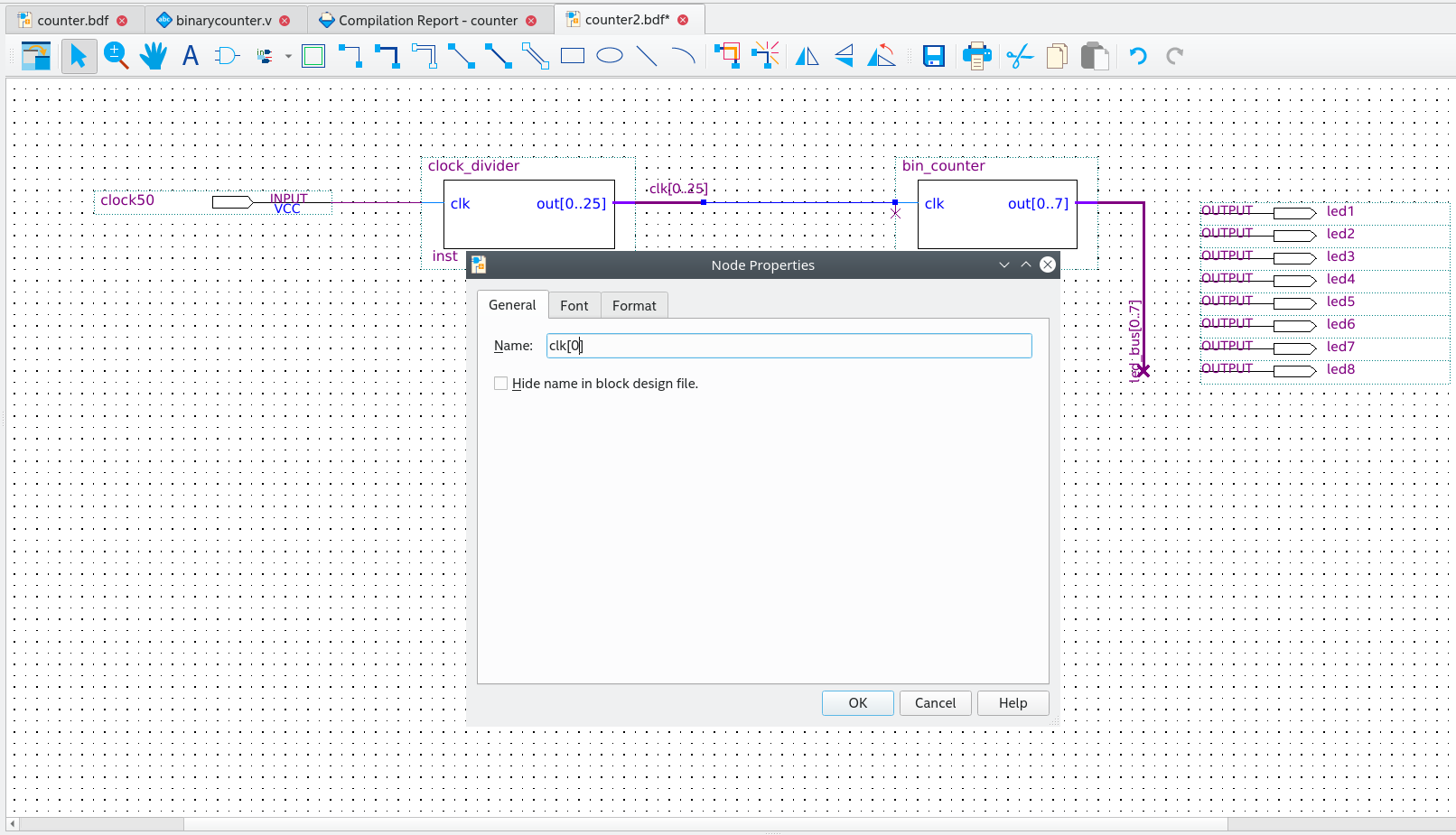This screenshot has height=835, width=1456.
Task: Collapse Node Properties dialog with down chevron
Action: pos(1004,264)
